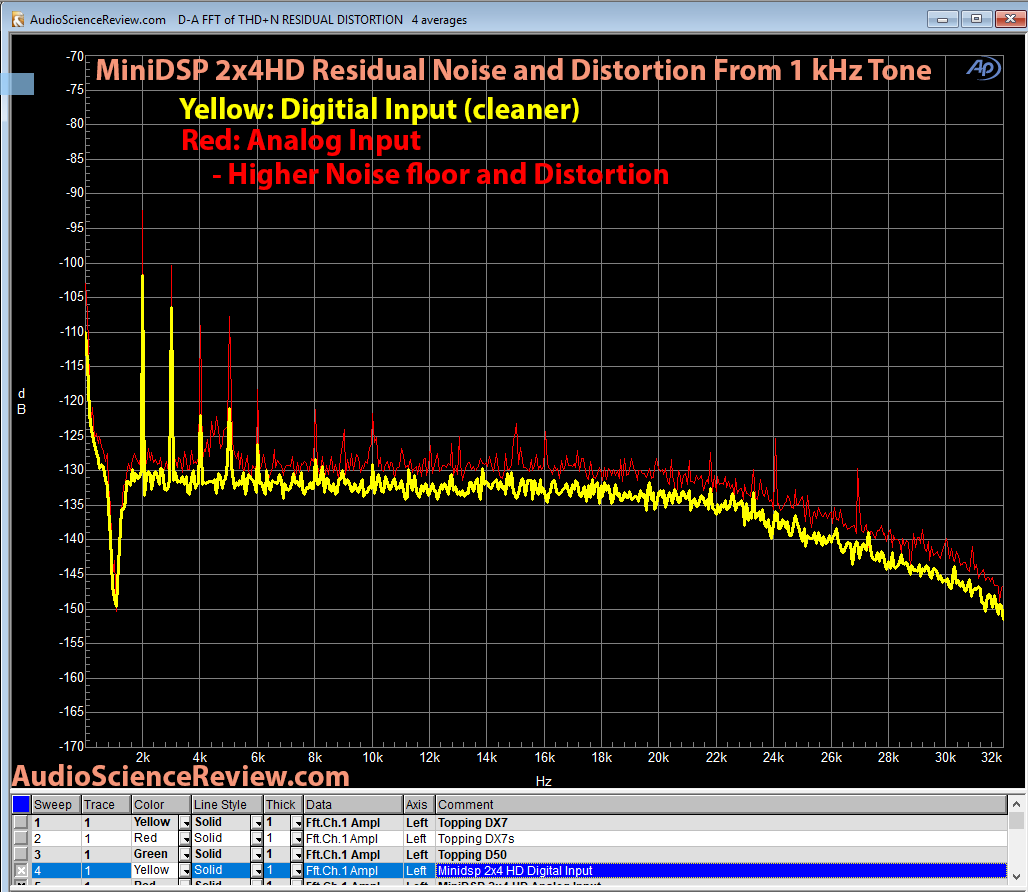Minimize the graph window

tap(943, 19)
